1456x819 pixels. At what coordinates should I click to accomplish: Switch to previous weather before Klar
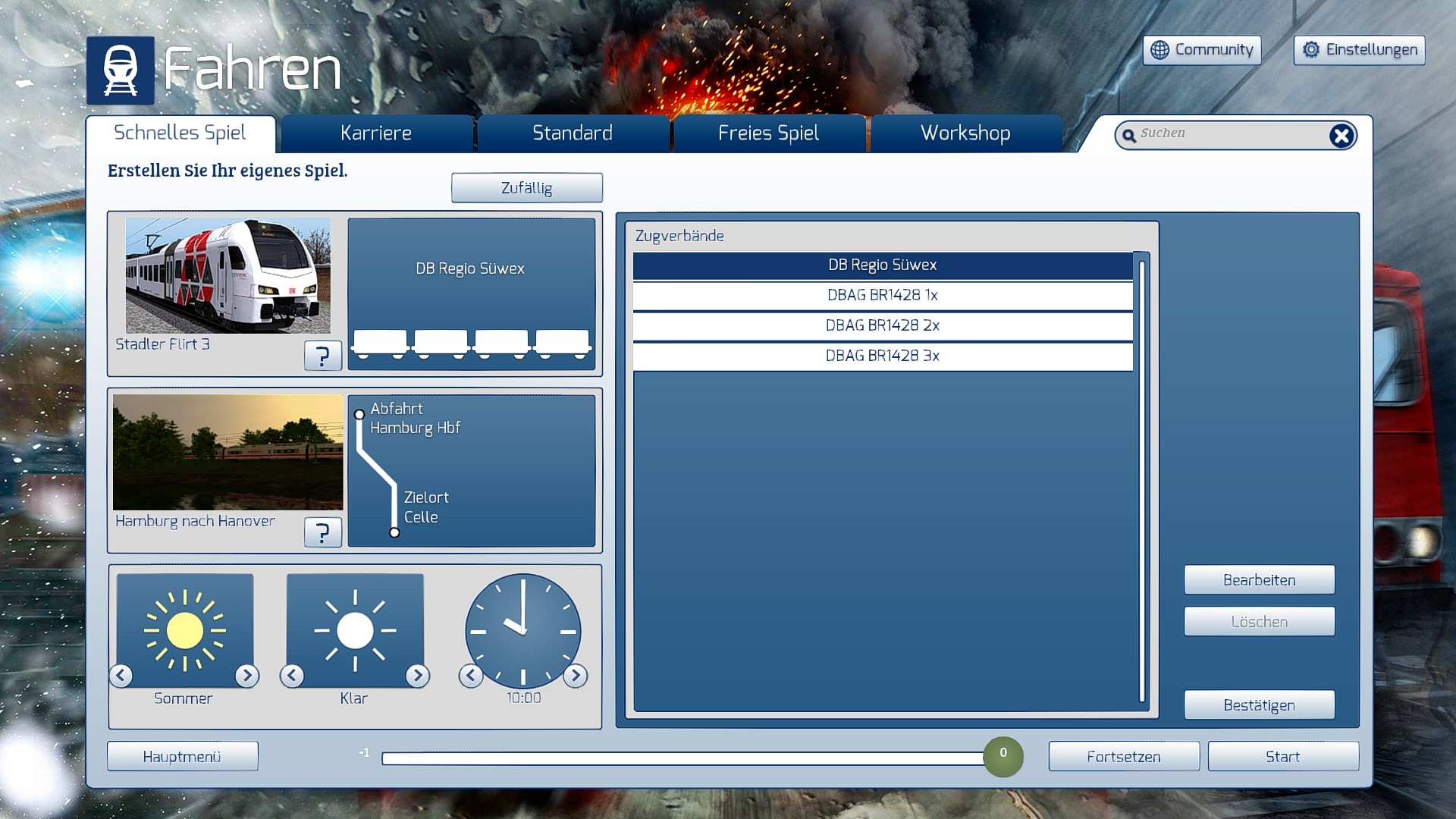pos(292,675)
